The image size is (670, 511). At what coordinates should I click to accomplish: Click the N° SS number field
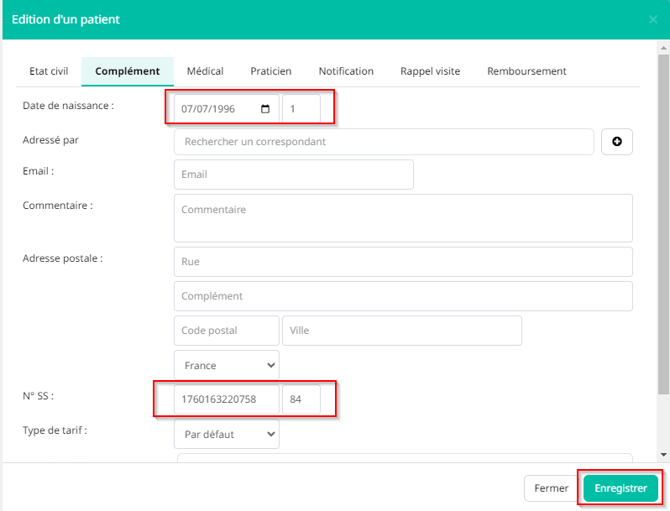tap(226, 400)
